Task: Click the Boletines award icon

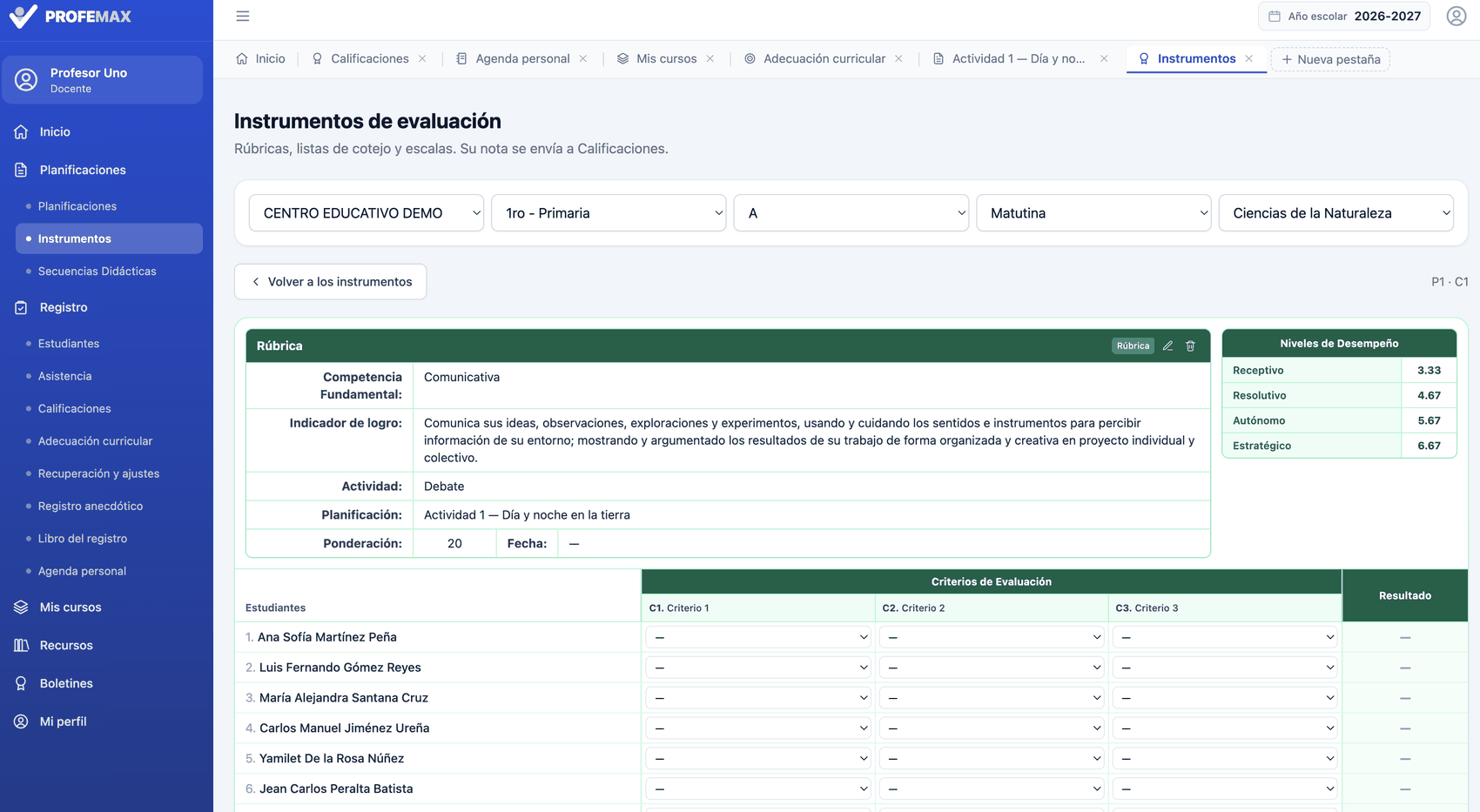Action: click(21, 683)
